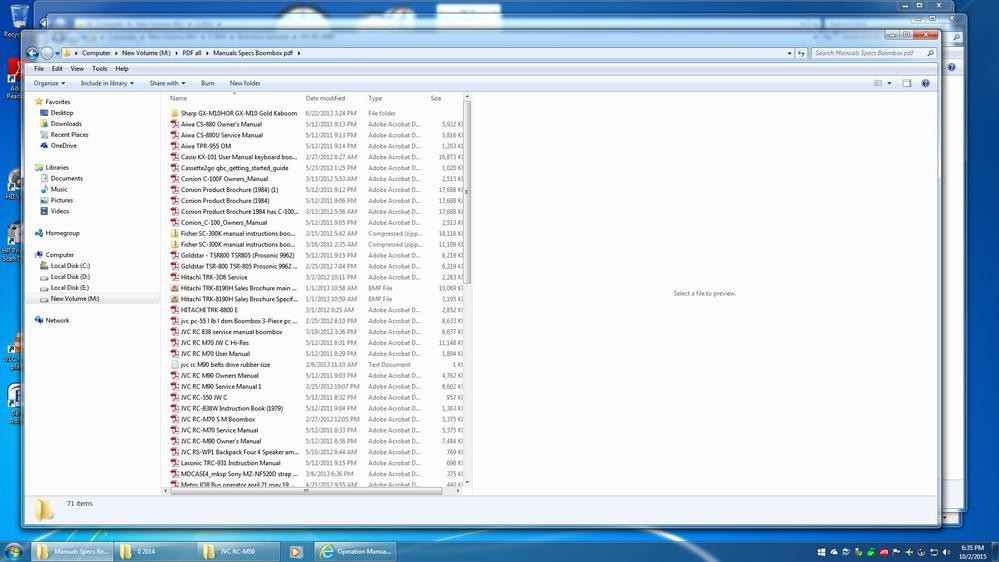The height and width of the screenshot is (562, 999).
Task: Click New Volume (M:) in the address breadcrumb
Action: (x=146, y=54)
